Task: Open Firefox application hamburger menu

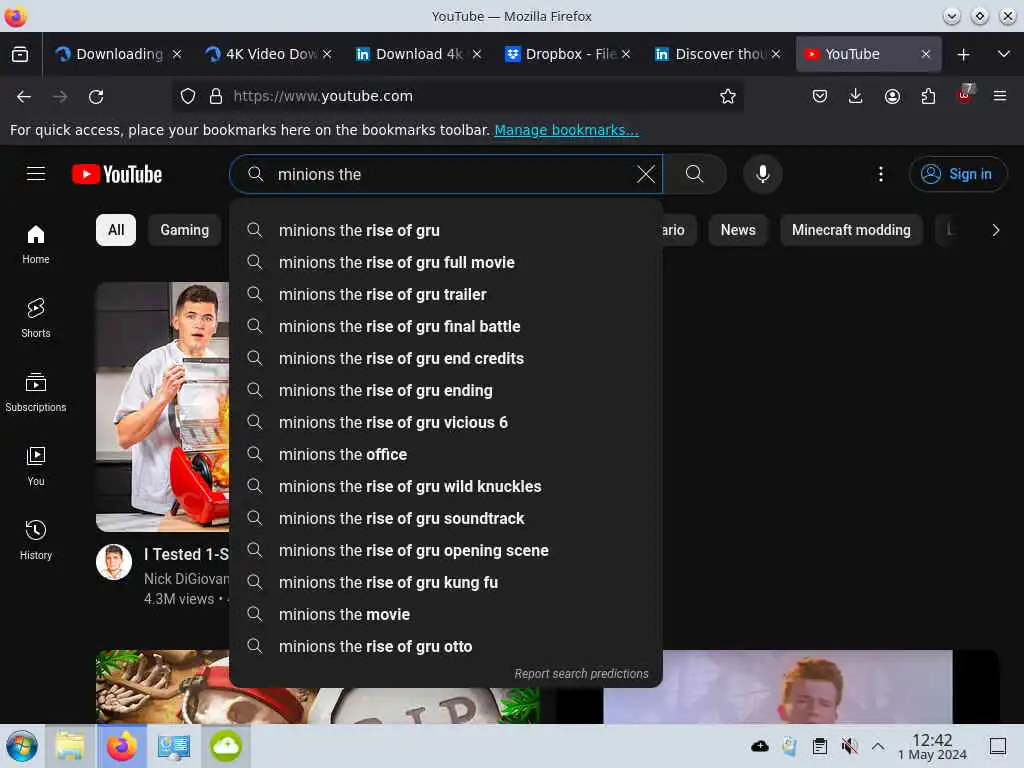Action: [x=1000, y=97]
